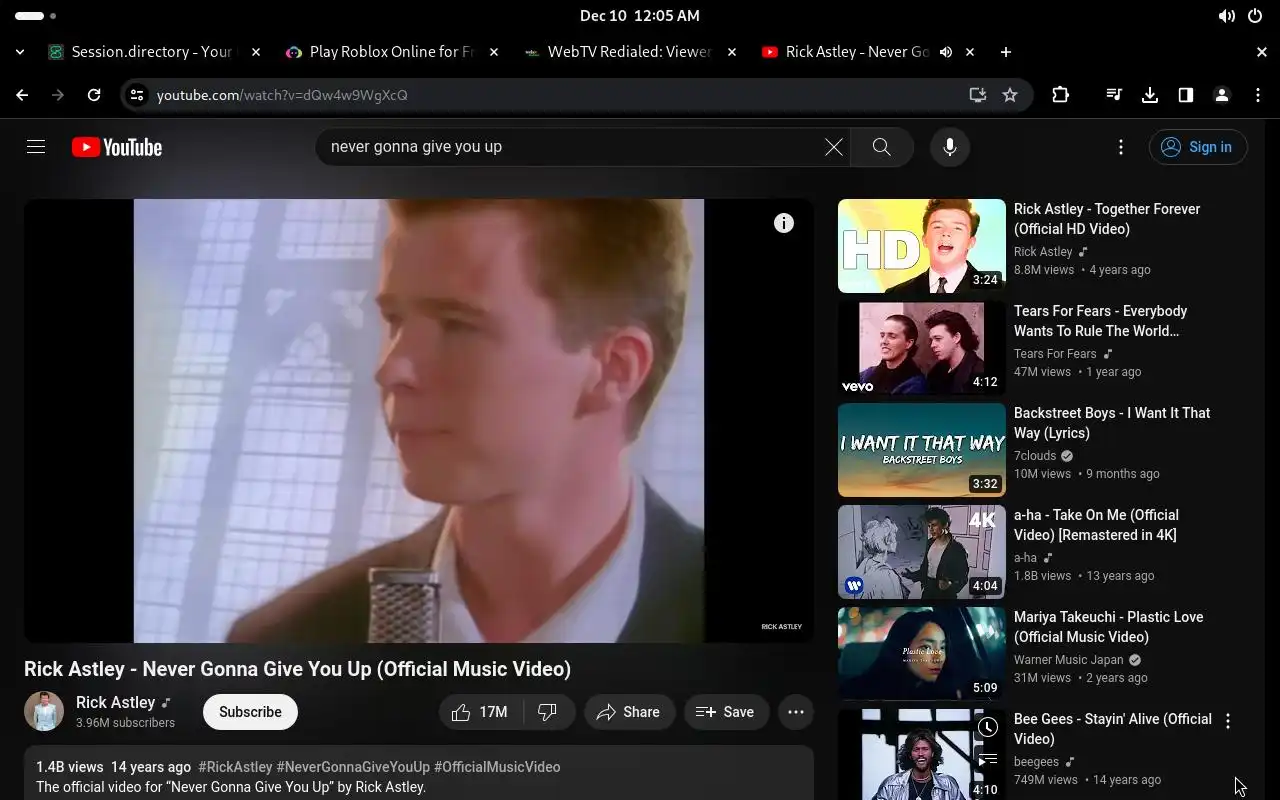The height and width of the screenshot is (800, 1280).
Task: Open more actions ellipsis under the video
Action: click(x=796, y=712)
